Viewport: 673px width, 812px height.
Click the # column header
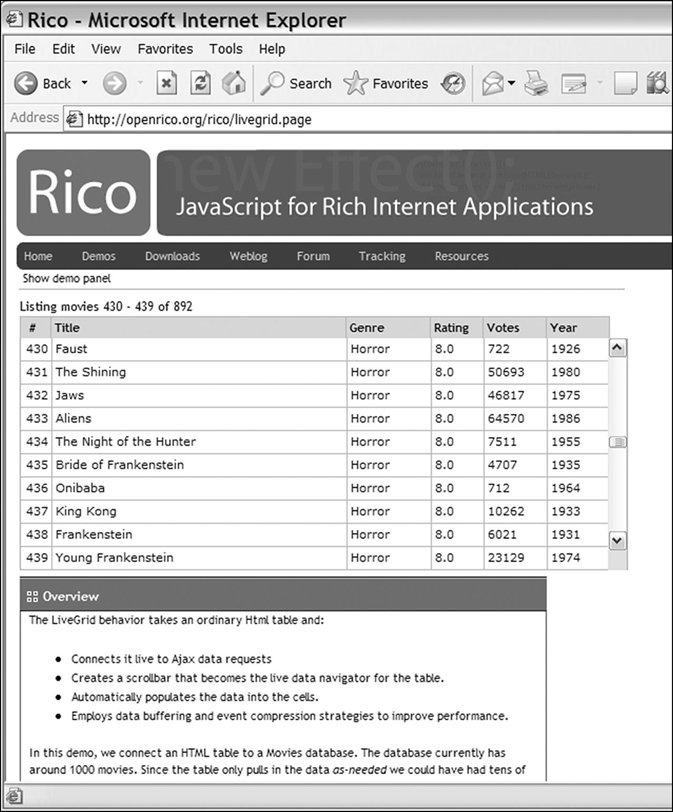pyautogui.click(x=36, y=328)
